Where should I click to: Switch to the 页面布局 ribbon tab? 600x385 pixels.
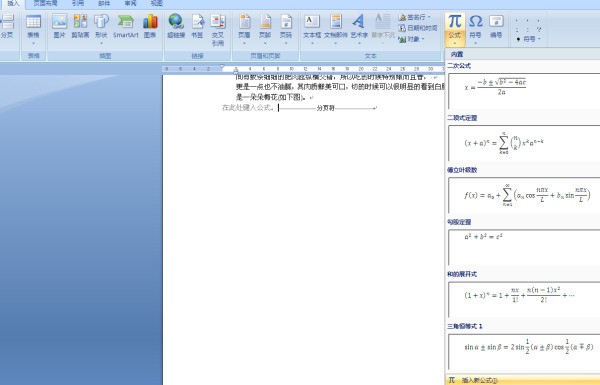tap(46, 4)
